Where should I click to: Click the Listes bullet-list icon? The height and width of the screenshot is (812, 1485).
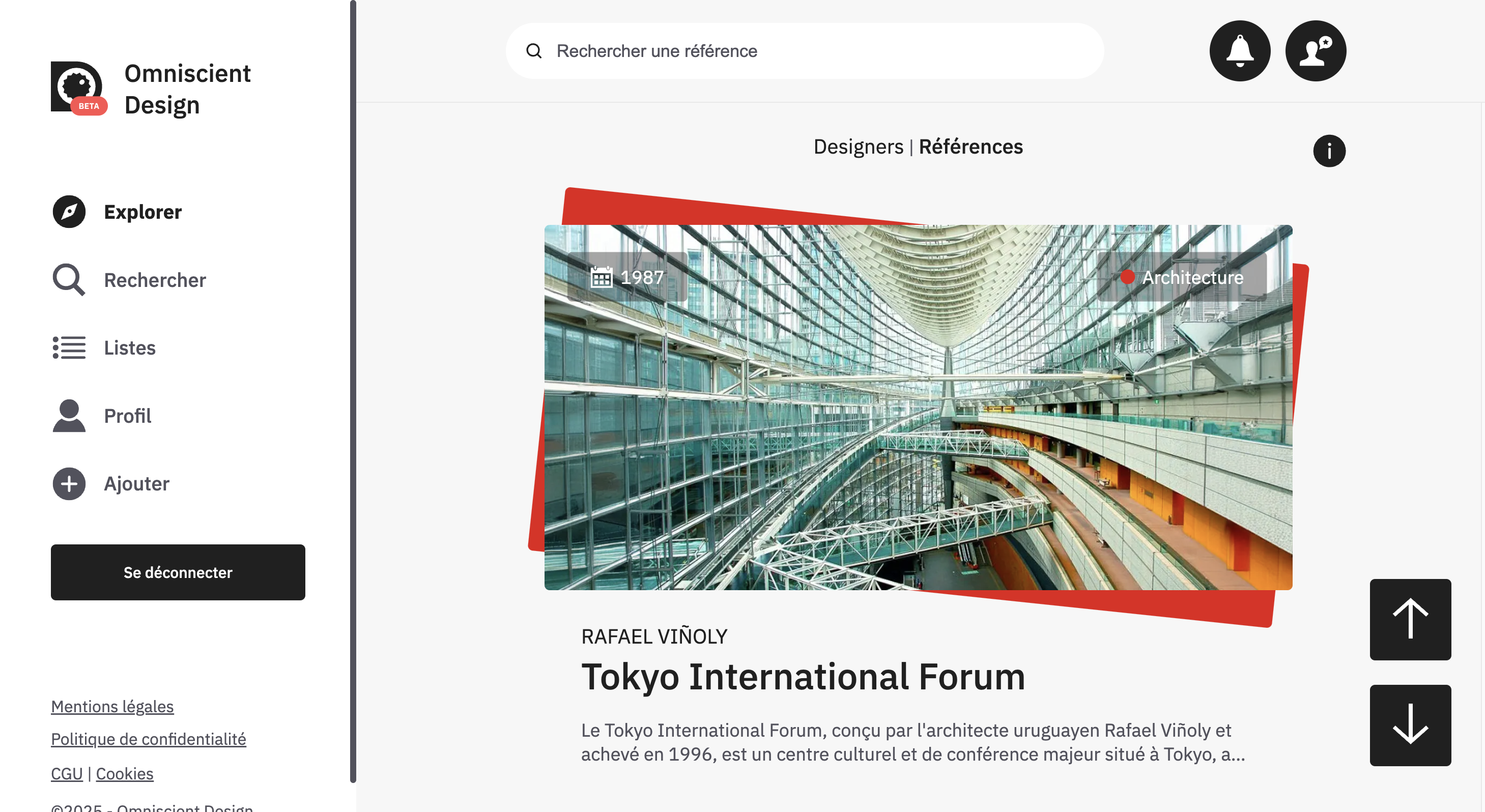tap(69, 347)
